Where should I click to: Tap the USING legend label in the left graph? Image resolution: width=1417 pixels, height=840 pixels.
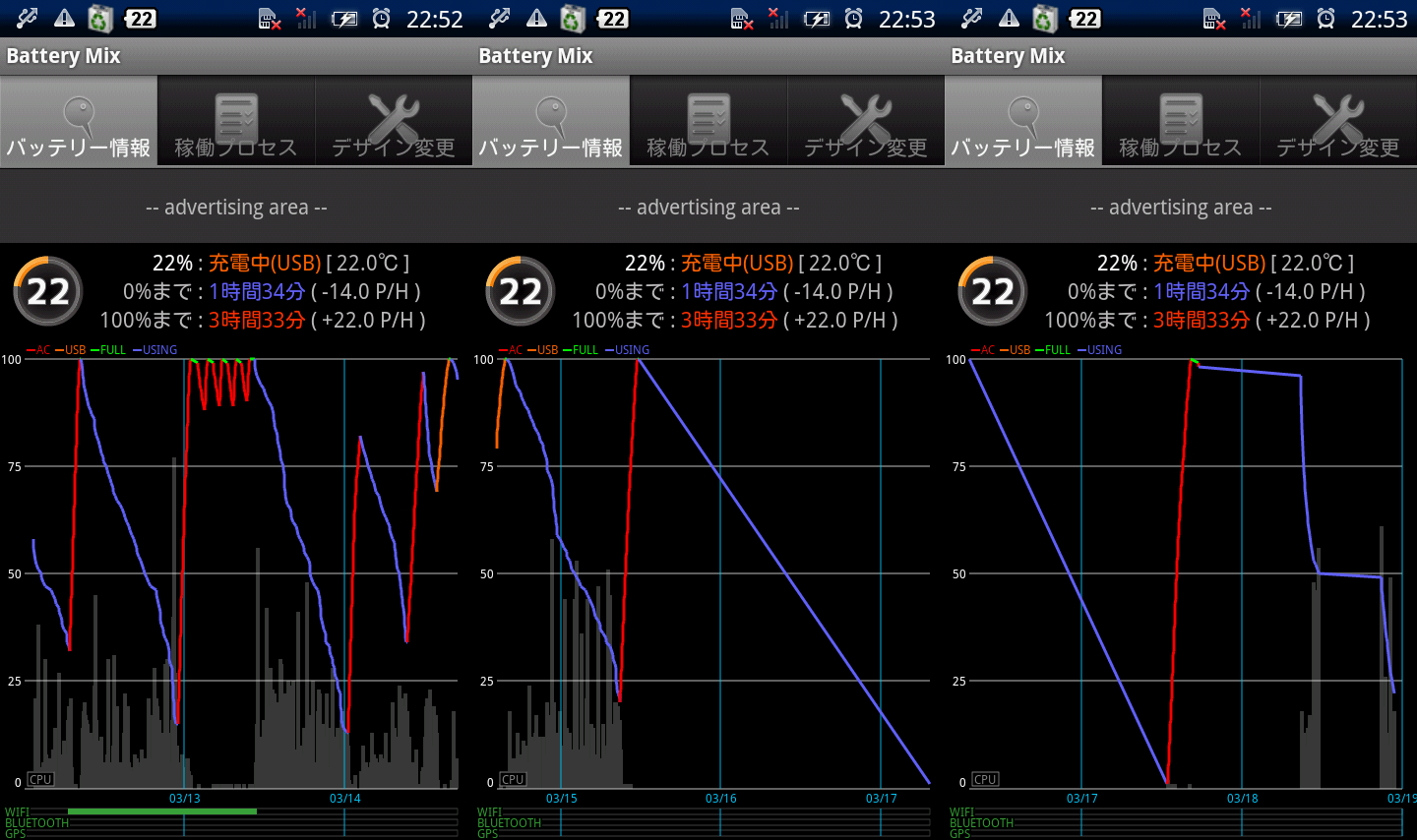coord(159,350)
